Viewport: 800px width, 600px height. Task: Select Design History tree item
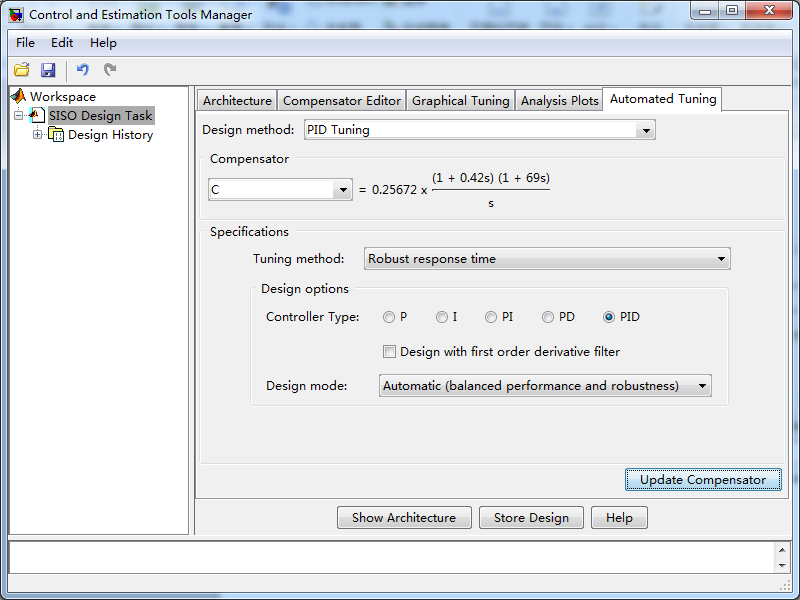(111, 135)
